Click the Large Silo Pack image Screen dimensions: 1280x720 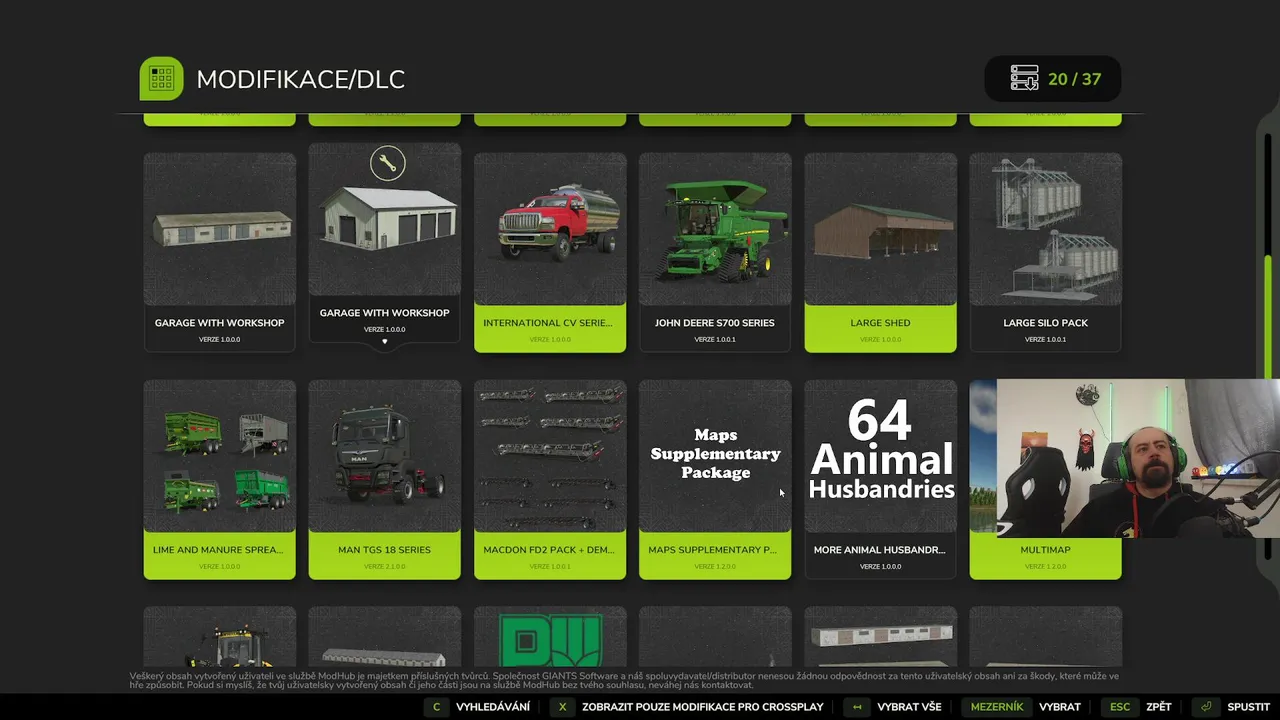click(1046, 228)
